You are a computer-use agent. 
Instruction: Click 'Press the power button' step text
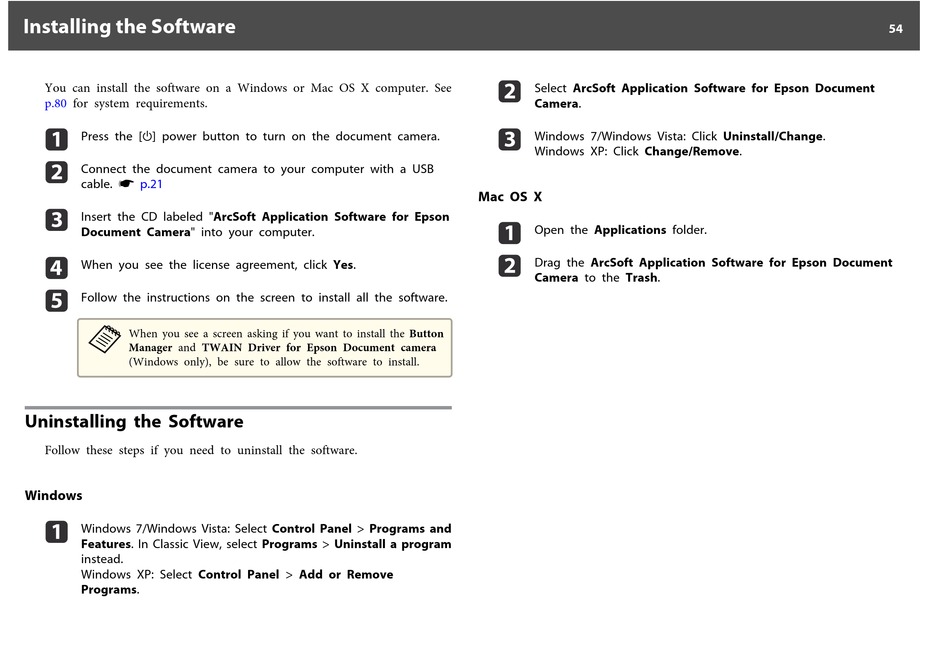point(260,136)
